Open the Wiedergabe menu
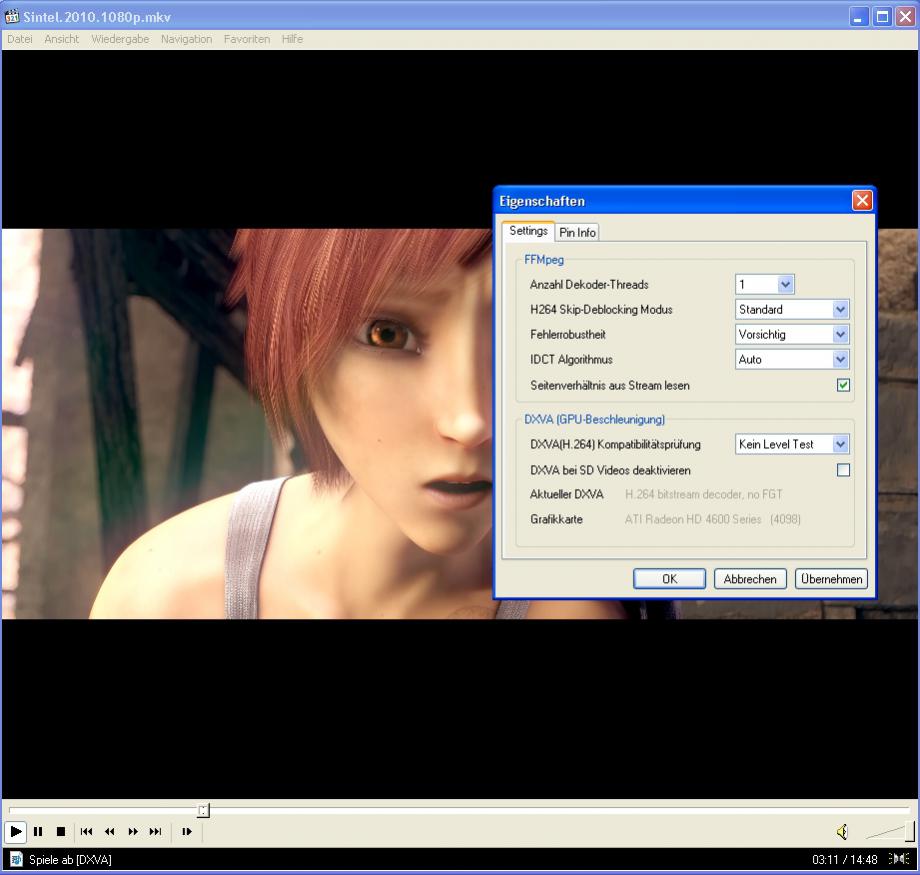 (x=120, y=39)
